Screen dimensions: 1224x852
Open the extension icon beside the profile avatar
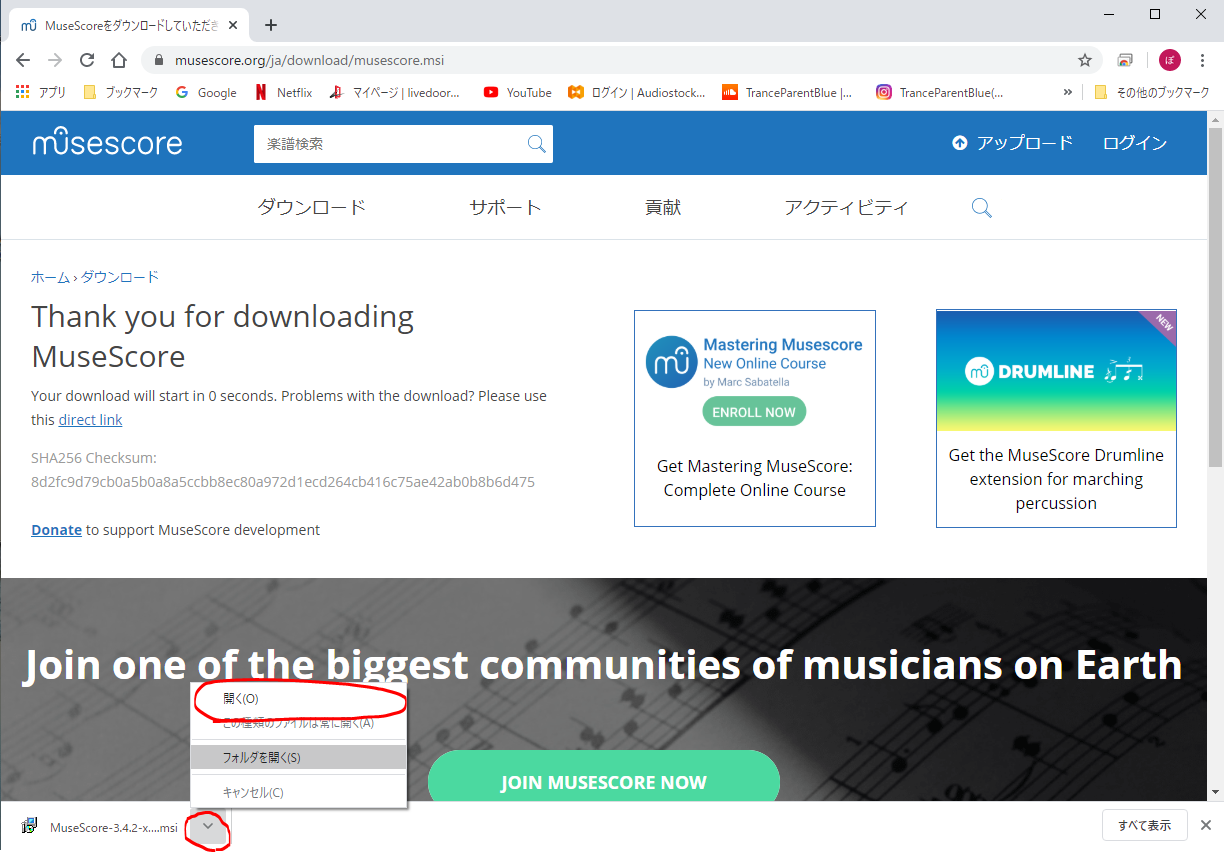coord(1125,60)
